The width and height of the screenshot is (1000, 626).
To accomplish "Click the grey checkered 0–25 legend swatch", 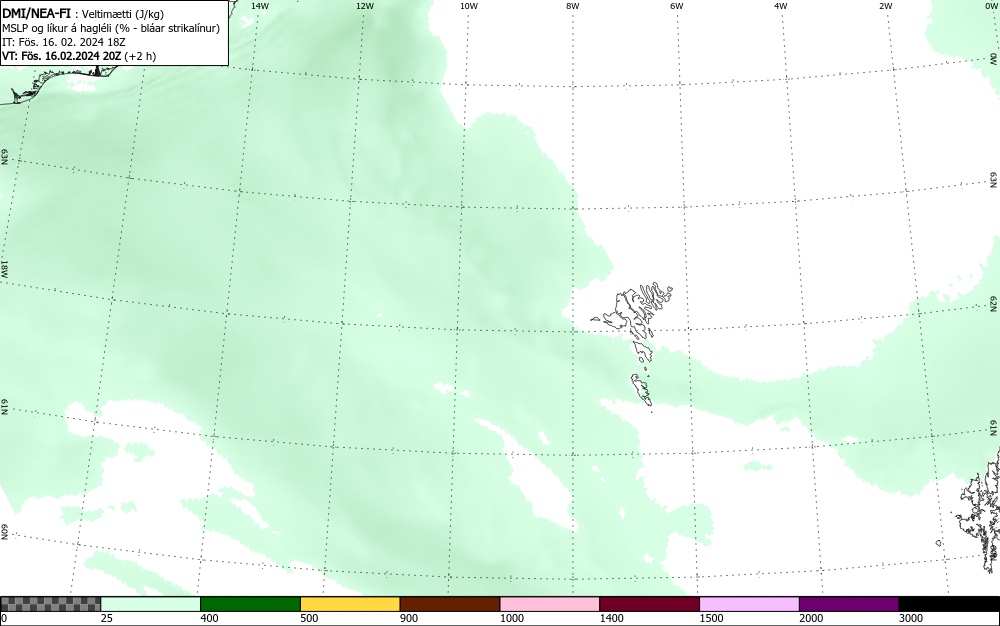I will point(50,604).
